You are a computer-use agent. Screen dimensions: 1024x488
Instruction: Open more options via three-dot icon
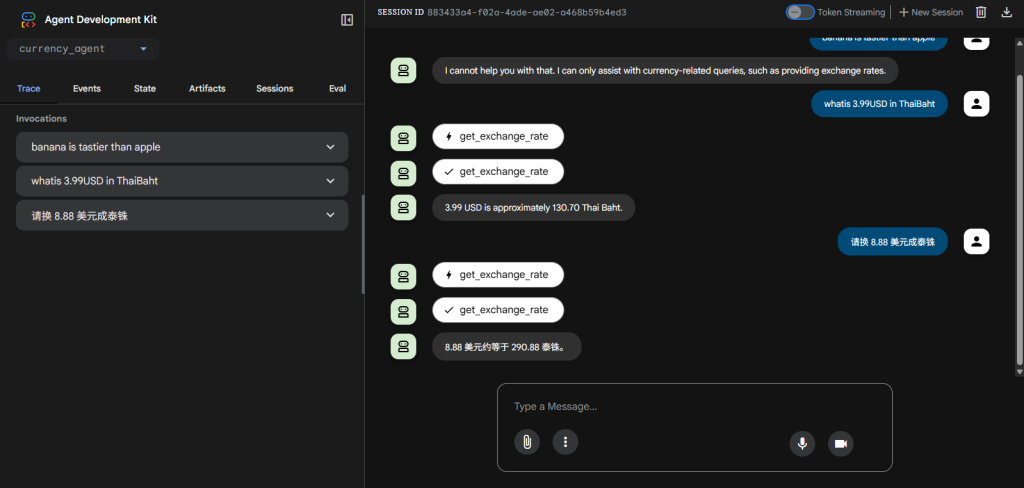coord(566,442)
